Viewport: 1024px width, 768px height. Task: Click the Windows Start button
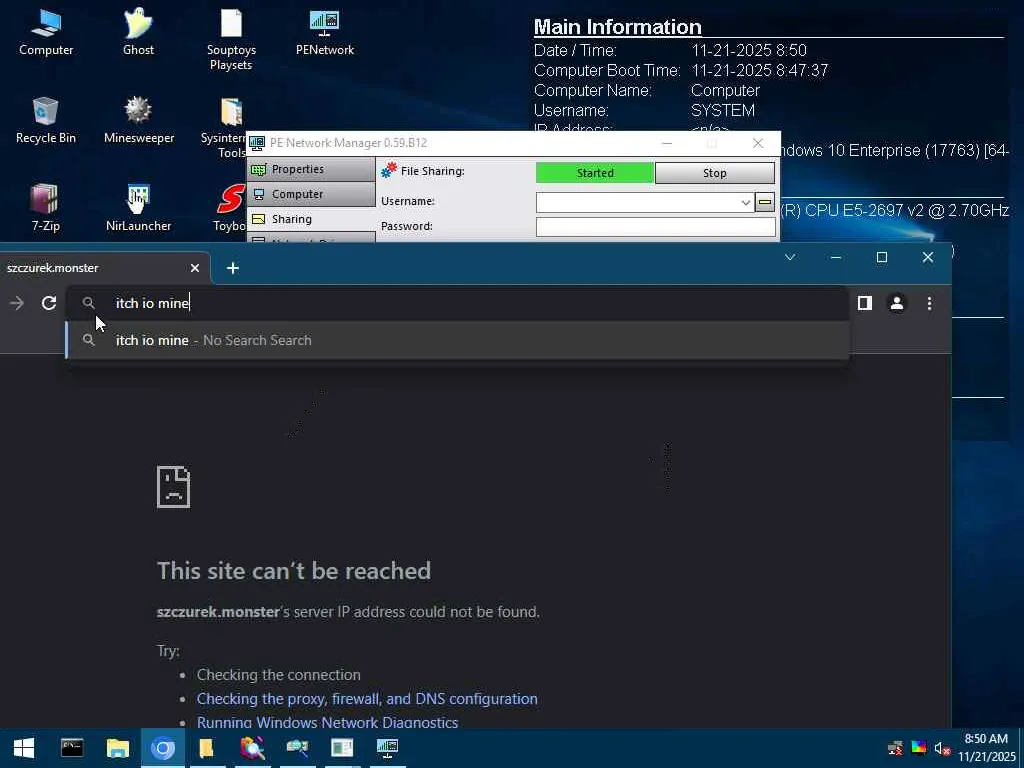tap(24, 748)
